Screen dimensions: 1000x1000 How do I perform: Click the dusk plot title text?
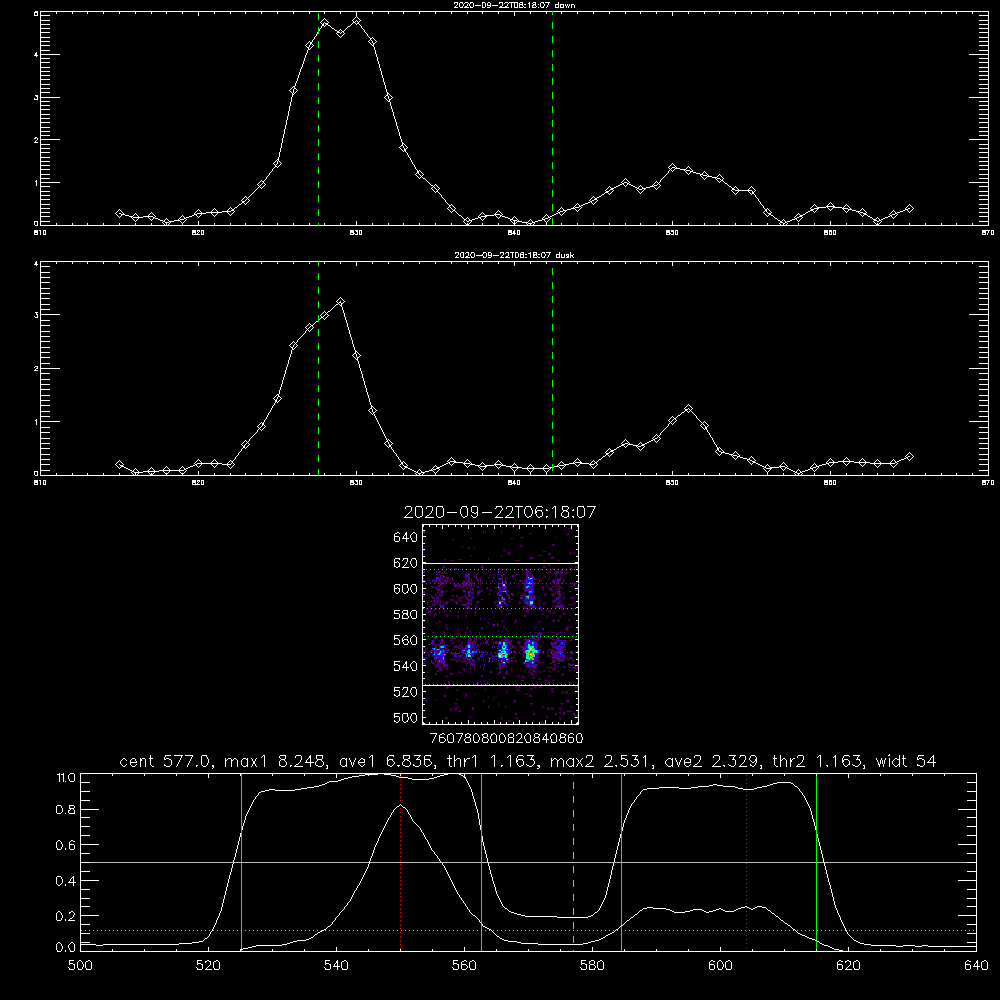(514, 255)
